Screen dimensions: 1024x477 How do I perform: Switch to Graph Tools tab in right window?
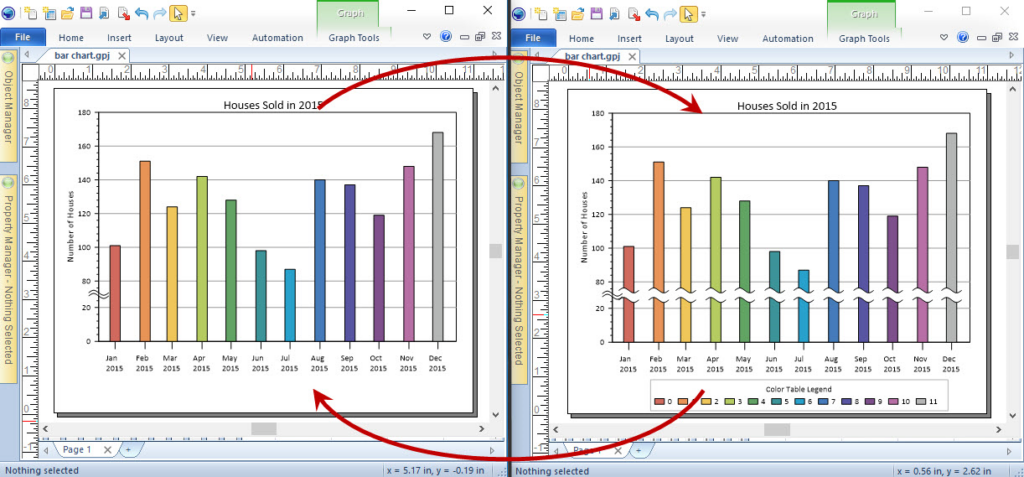865,38
